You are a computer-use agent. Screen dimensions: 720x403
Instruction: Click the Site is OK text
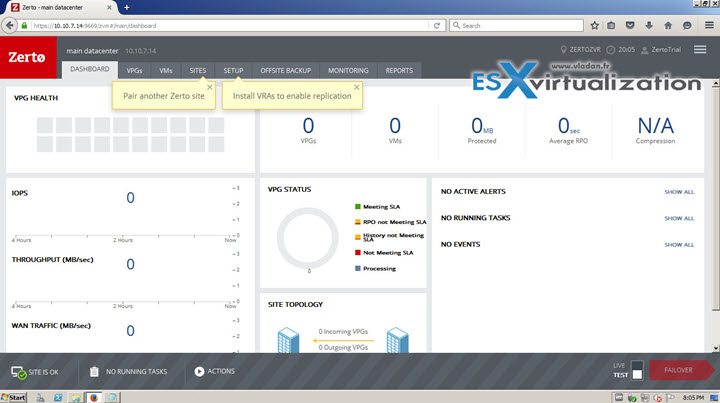(x=44, y=372)
